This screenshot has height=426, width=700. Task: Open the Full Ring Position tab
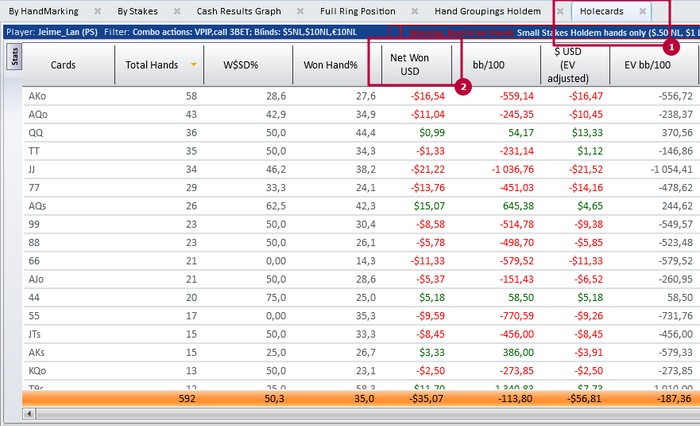coord(358,11)
